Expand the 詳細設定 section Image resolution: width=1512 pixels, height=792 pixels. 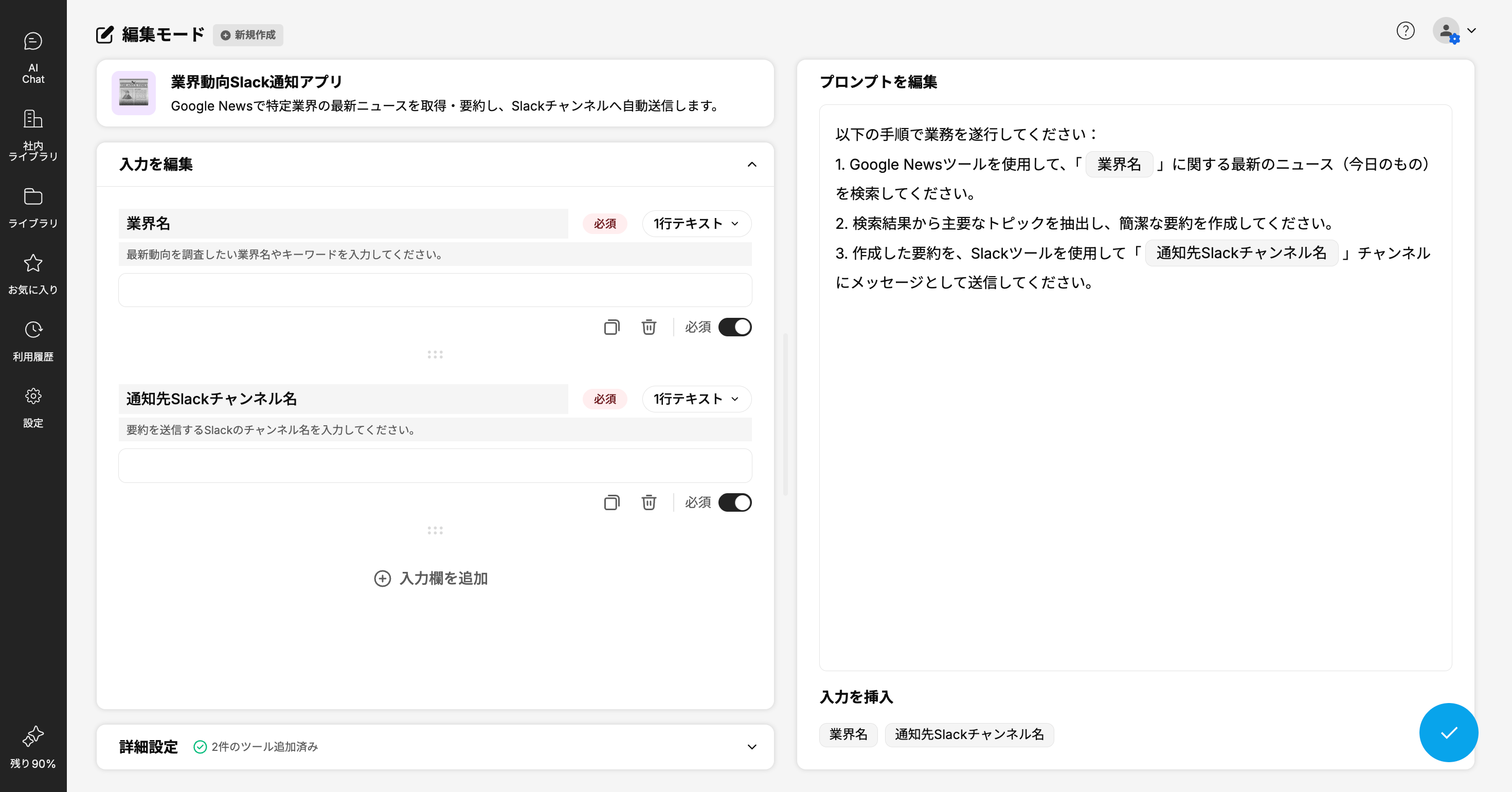[751, 747]
